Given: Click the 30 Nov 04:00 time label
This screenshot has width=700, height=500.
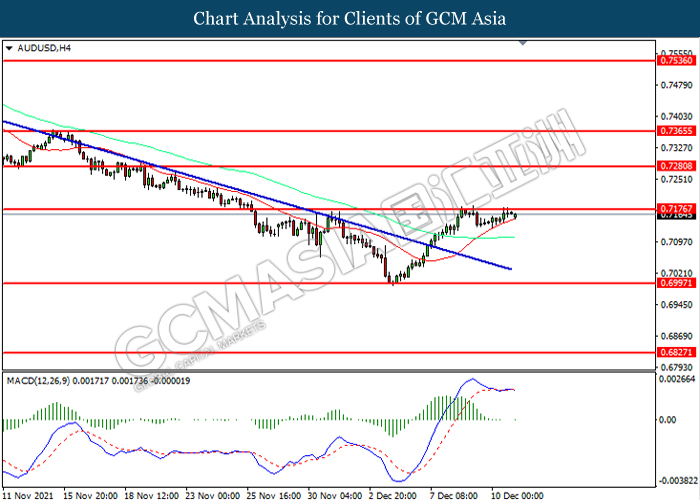Looking at the screenshot, I should 335,495.
